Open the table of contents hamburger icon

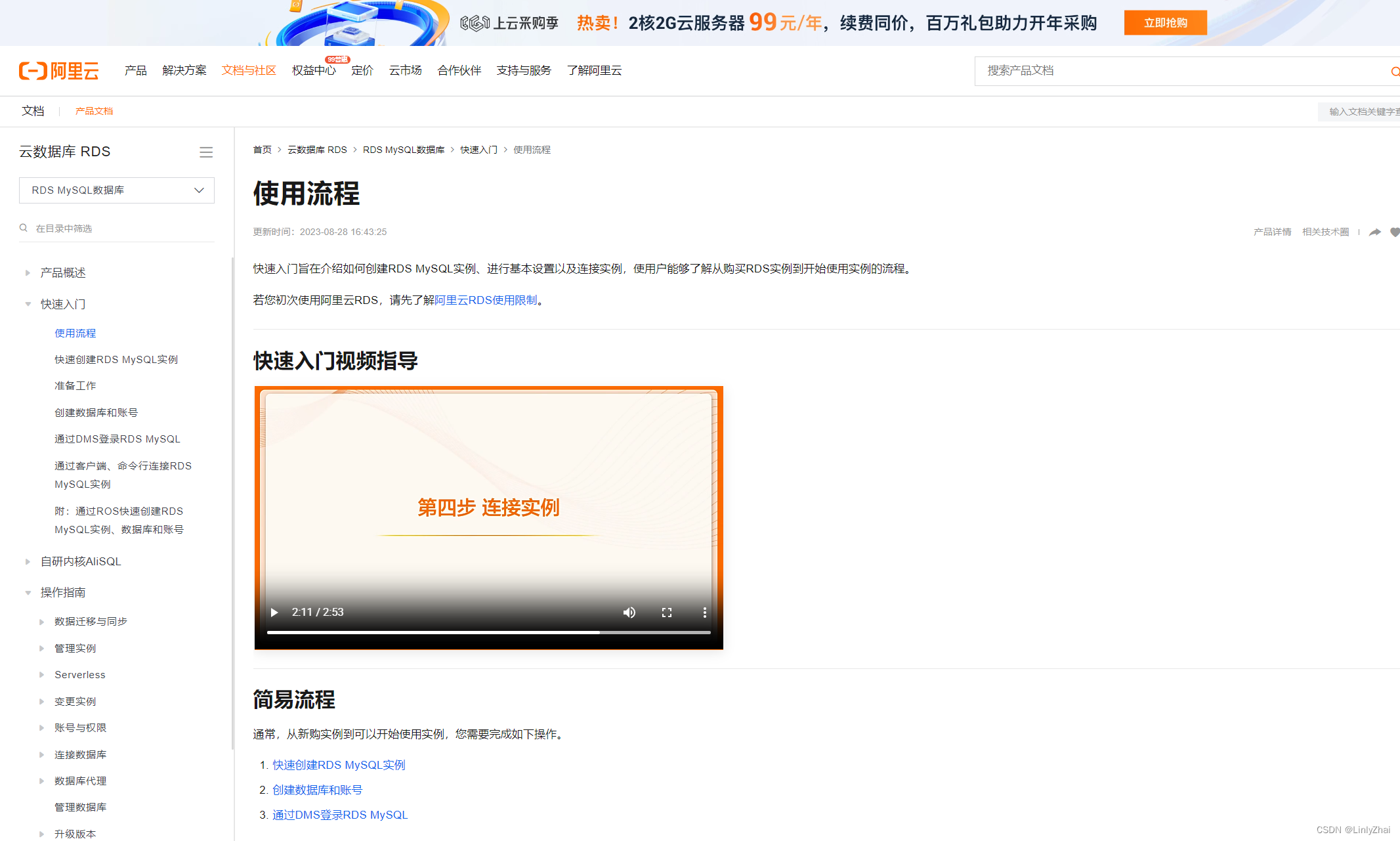coord(205,152)
